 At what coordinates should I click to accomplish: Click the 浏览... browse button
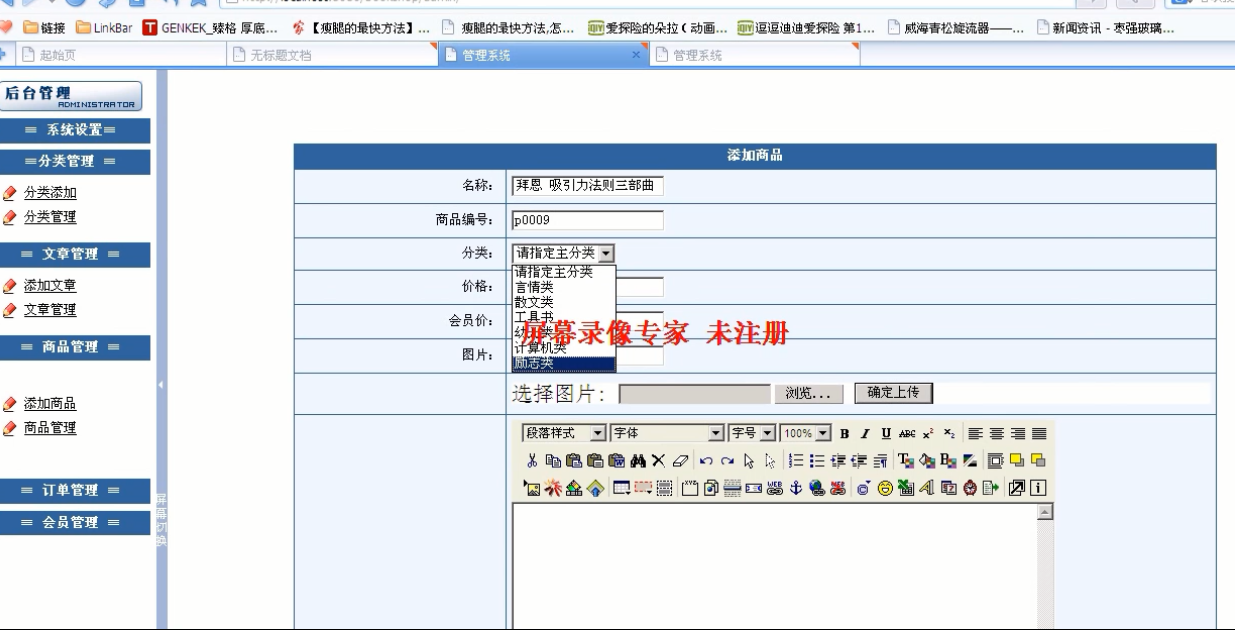point(808,393)
